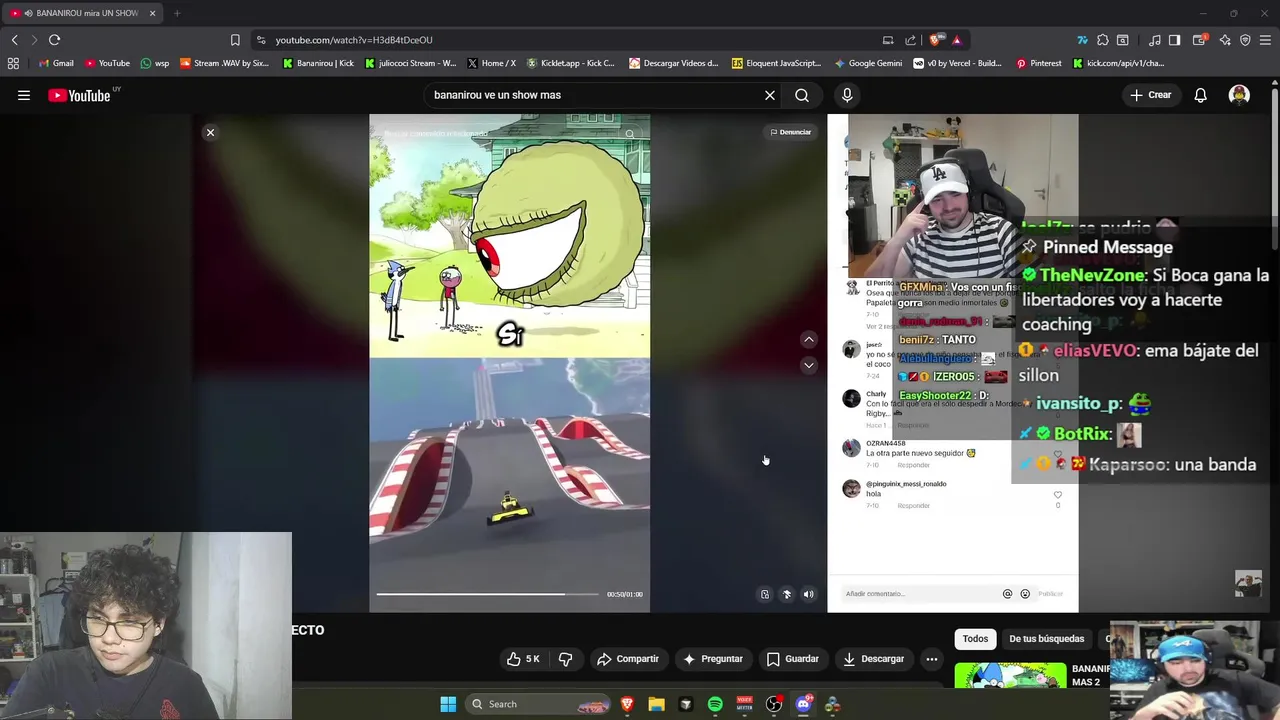Toggle dislike on the video
The width and height of the screenshot is (1280, 720).
tap(565, 659)
